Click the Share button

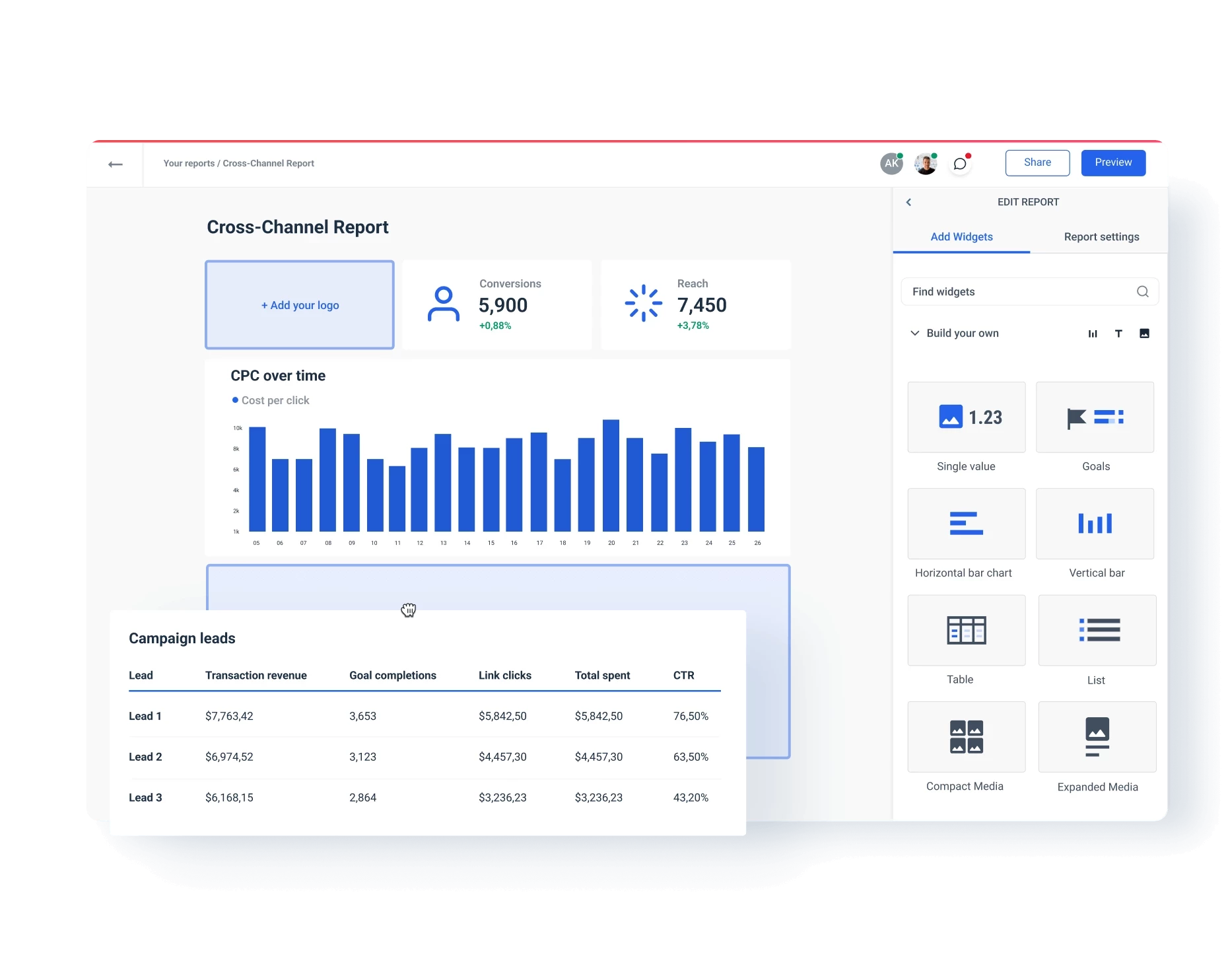click(x=1037, y=162)
